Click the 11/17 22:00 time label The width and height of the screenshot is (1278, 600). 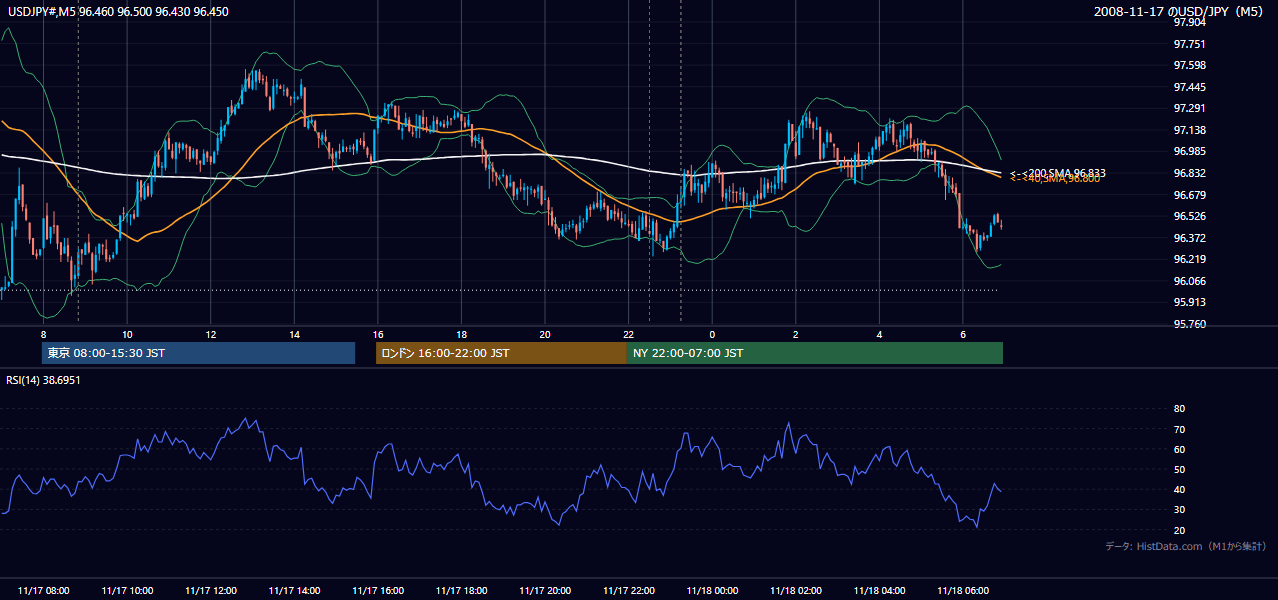pyautogui.click(x=629, y=590)
